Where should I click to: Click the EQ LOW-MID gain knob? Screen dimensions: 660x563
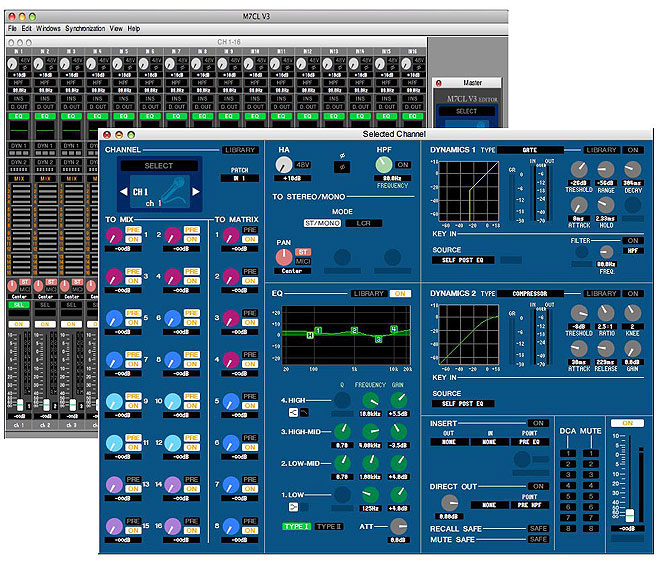(398, 463)
